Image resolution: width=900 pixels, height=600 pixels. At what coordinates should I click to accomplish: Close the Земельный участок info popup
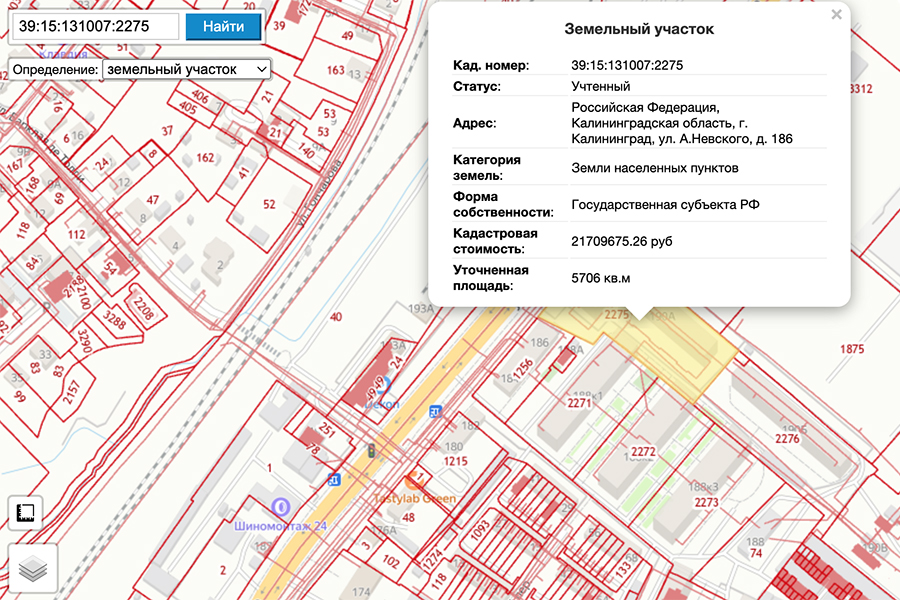coord(836,15)
